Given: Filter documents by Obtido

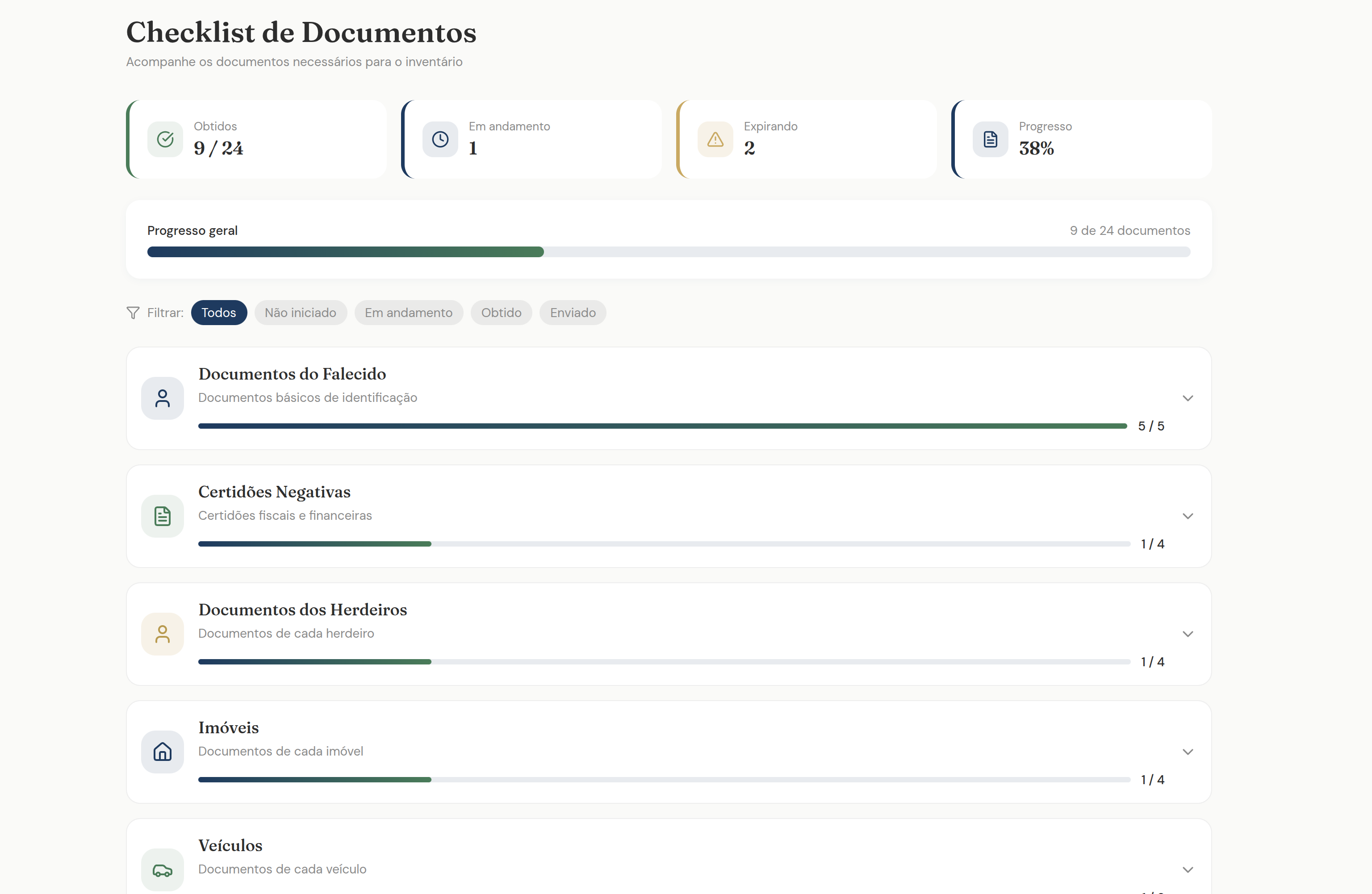Looking at the screenshot, I should [501, 313].
